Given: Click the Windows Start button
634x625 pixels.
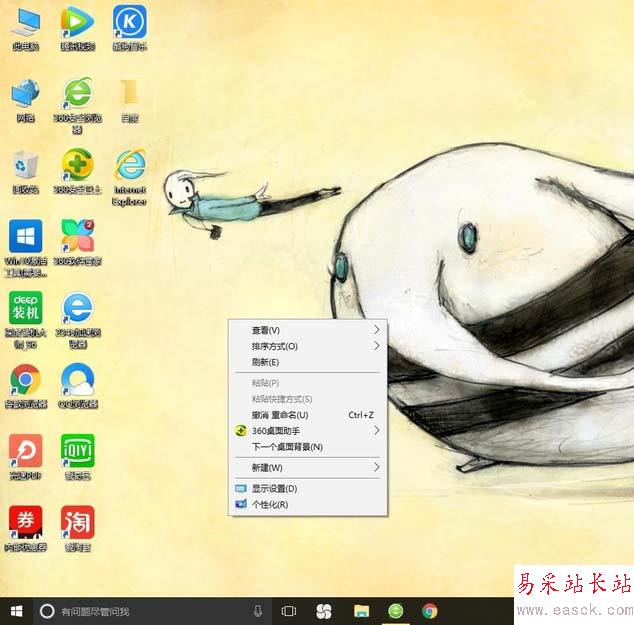Looking at the screenshot, I should pos(16,610).
